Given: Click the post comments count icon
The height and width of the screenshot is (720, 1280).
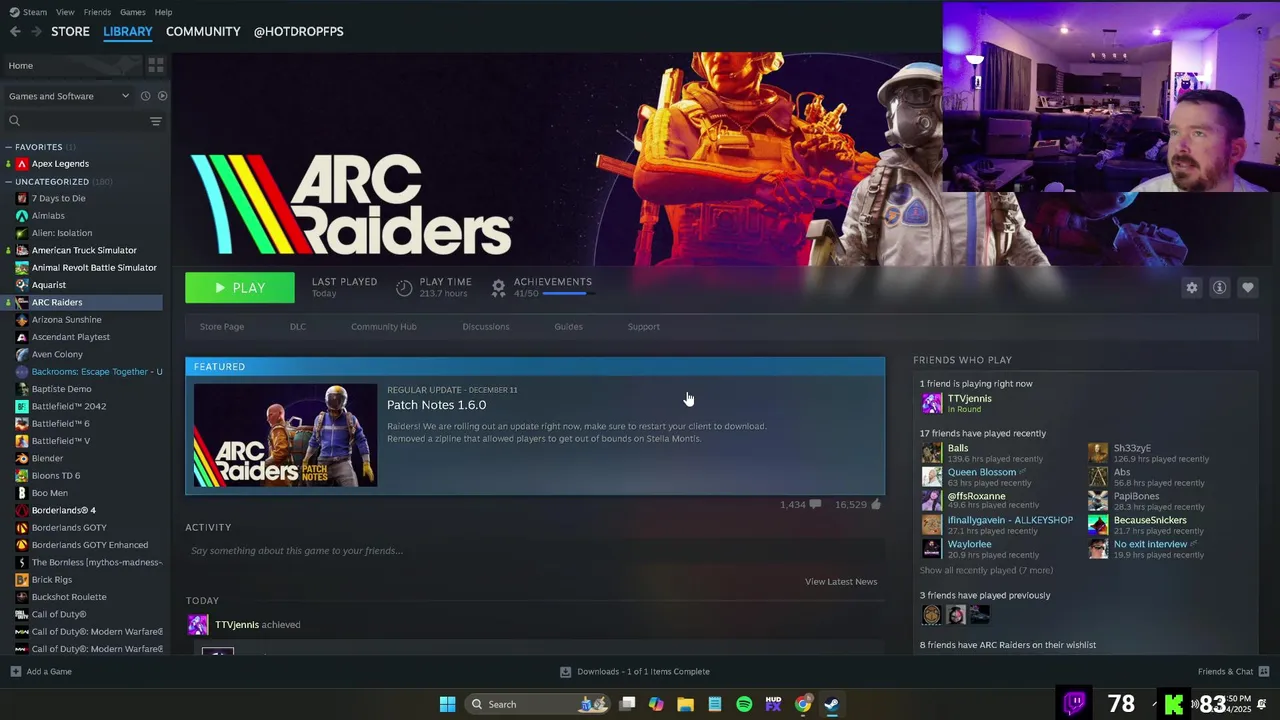Looking at the screenshot, I should [x=815, y=505].
